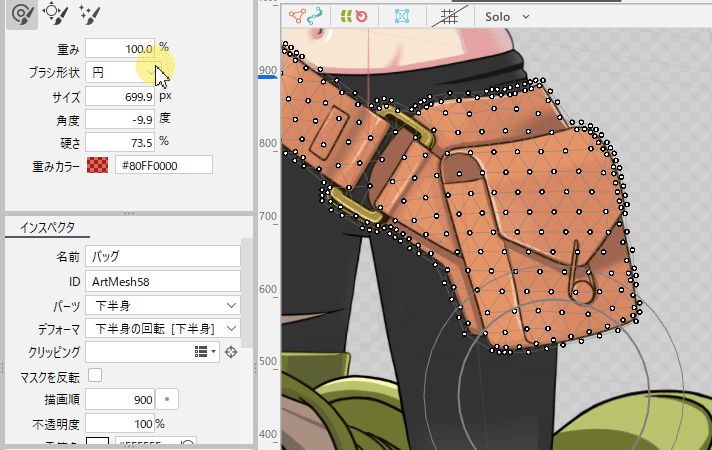This screenshot has width=712, height=450.
Task: Click the 描画順 field showing 900
Action: pos(120,399)
